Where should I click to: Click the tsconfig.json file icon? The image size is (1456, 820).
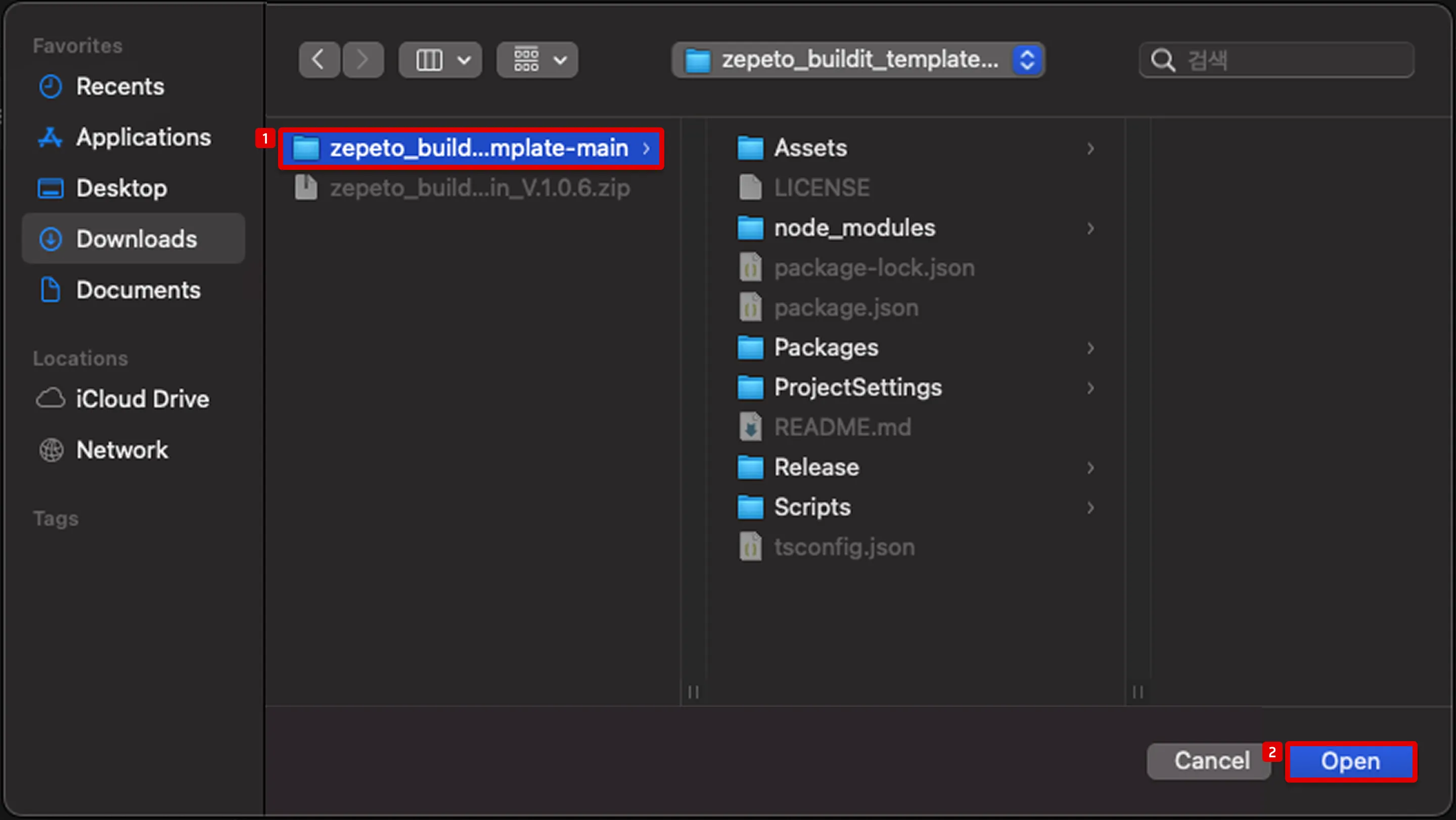(x=750, y=546)
